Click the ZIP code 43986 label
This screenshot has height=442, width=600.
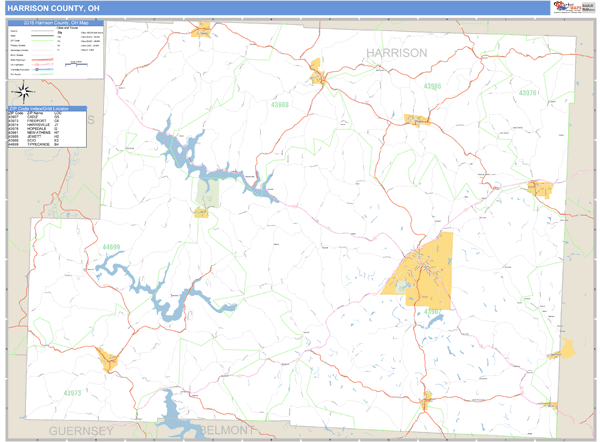[x=433, y=87]
